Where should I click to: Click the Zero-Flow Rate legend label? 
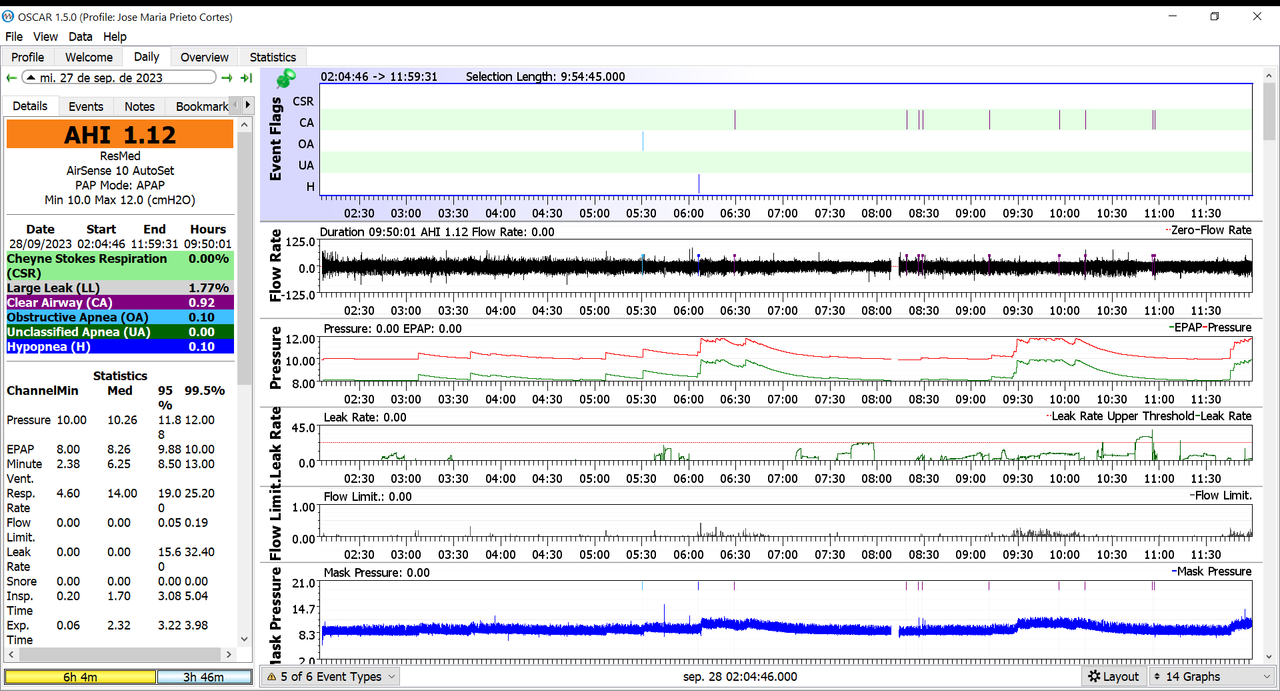(x=1208, y=232)
